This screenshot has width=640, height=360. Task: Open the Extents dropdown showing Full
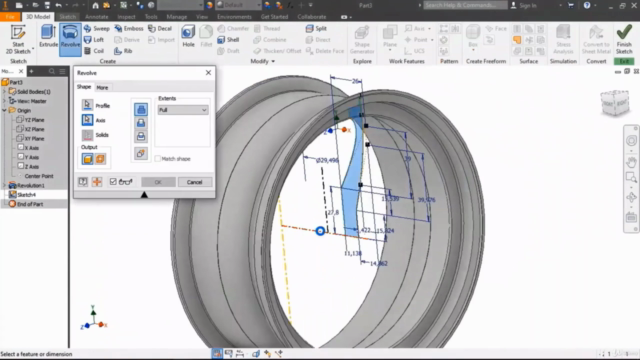pyautogui.click(x=183, y=110)
